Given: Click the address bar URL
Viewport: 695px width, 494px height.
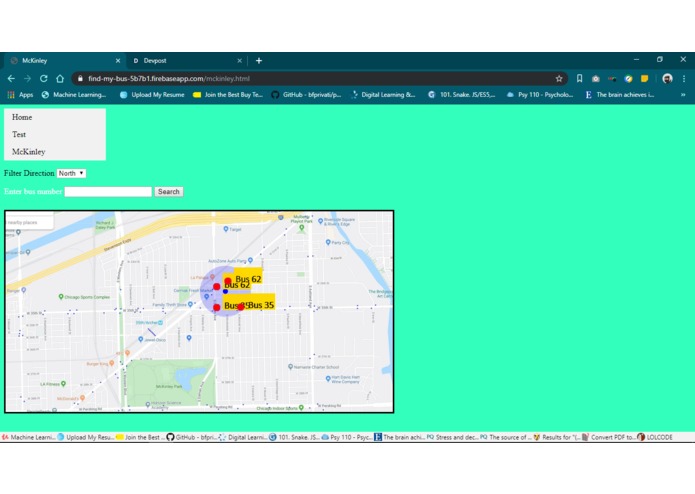Looking at the screenshot, I should tap(169, 79).
